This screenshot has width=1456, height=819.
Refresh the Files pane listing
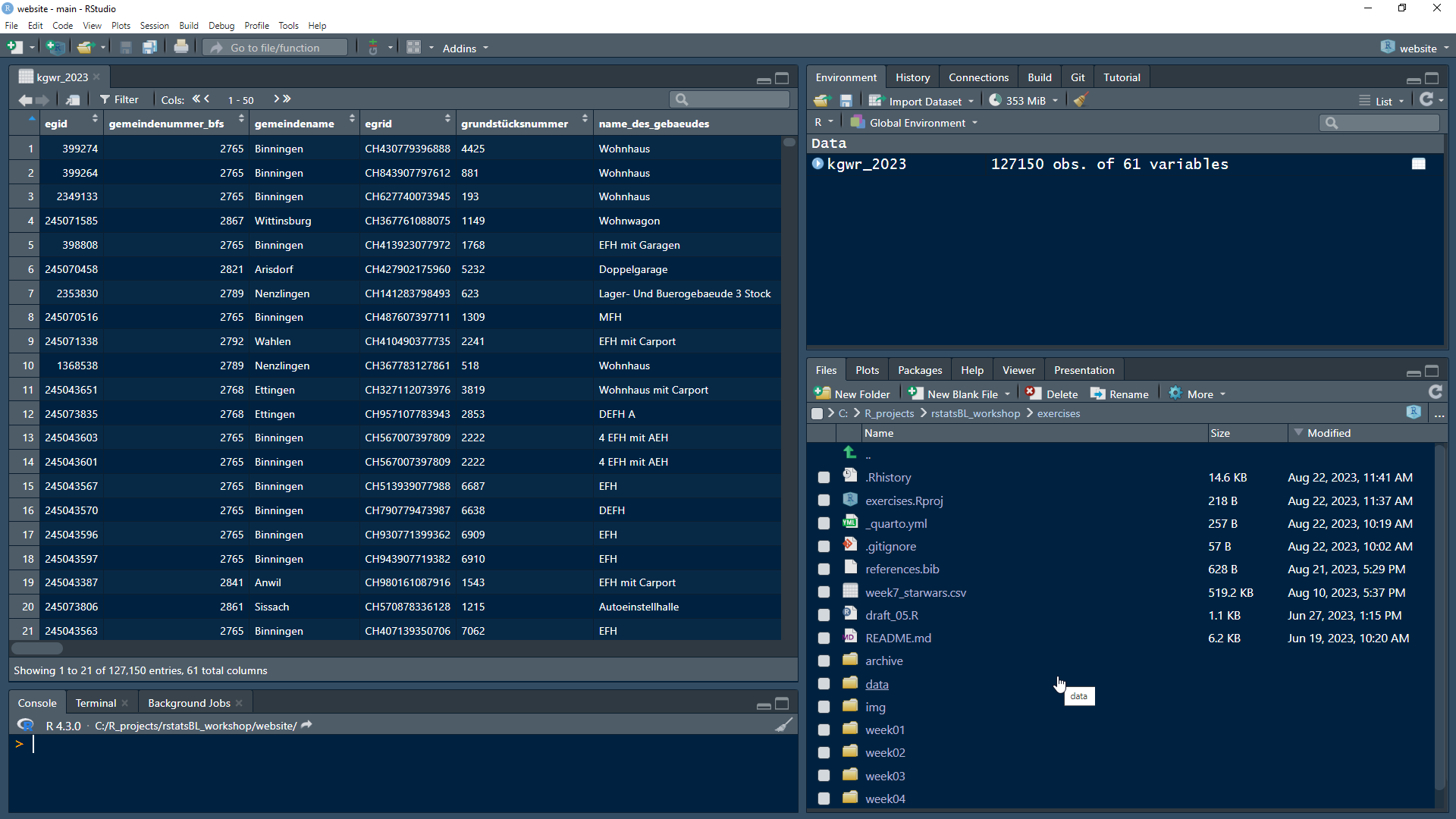click(1435, 392)
